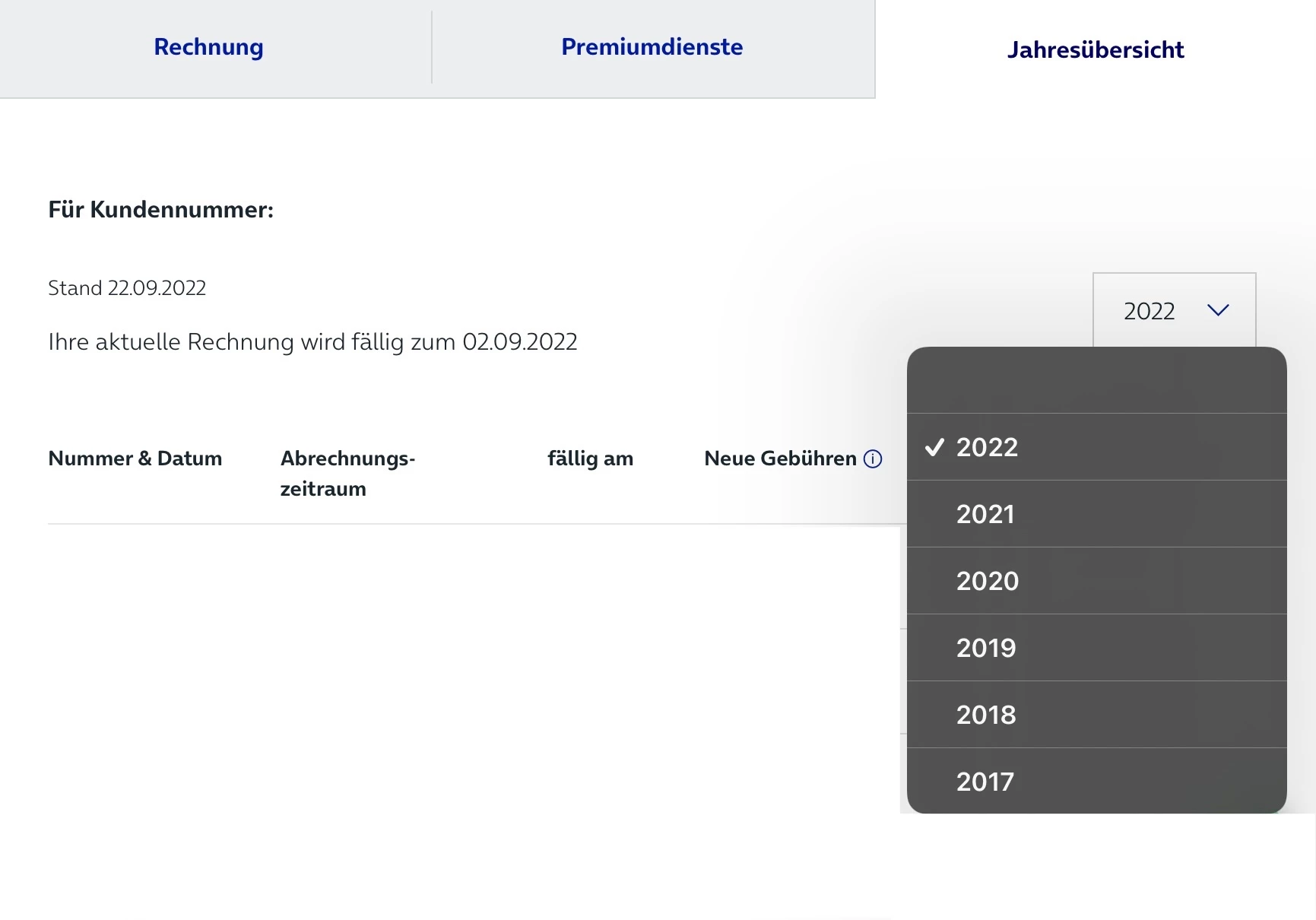Click the Neue Gebühren header text
Viewport: 1316px width, 920px height.
(x=780, y=458)
